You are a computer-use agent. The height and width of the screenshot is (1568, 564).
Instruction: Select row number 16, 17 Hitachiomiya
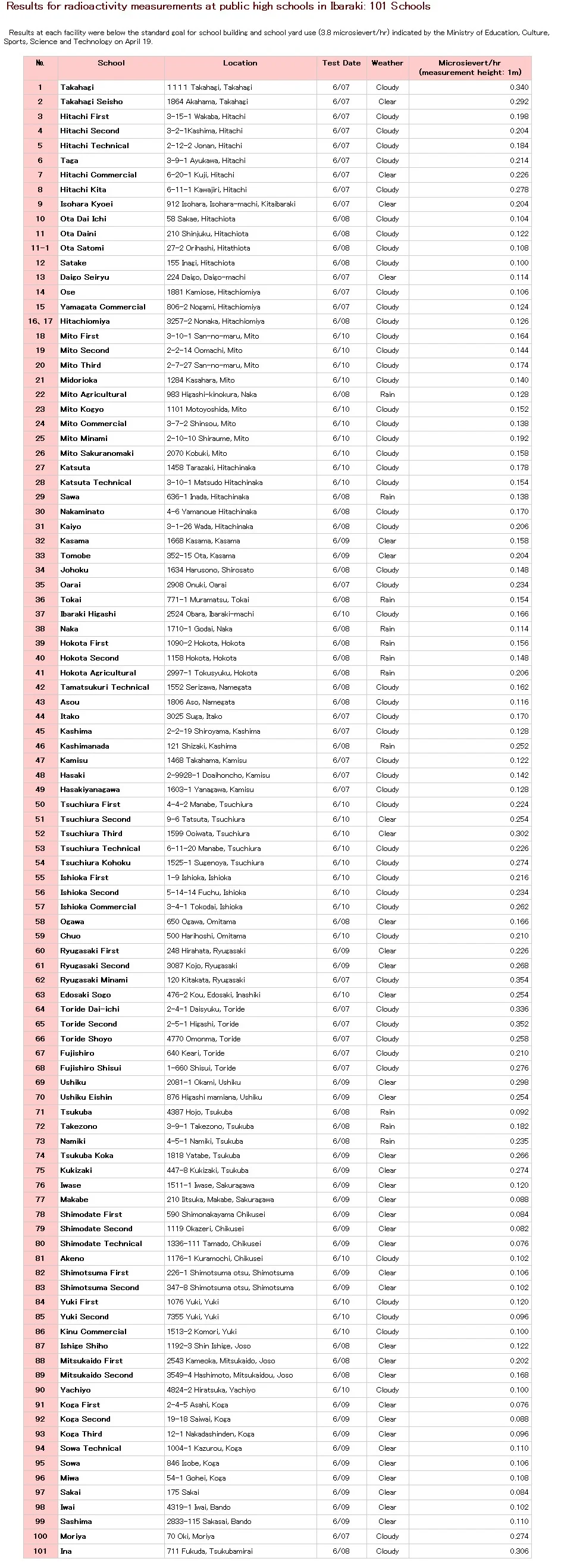[x=40, y=321]
